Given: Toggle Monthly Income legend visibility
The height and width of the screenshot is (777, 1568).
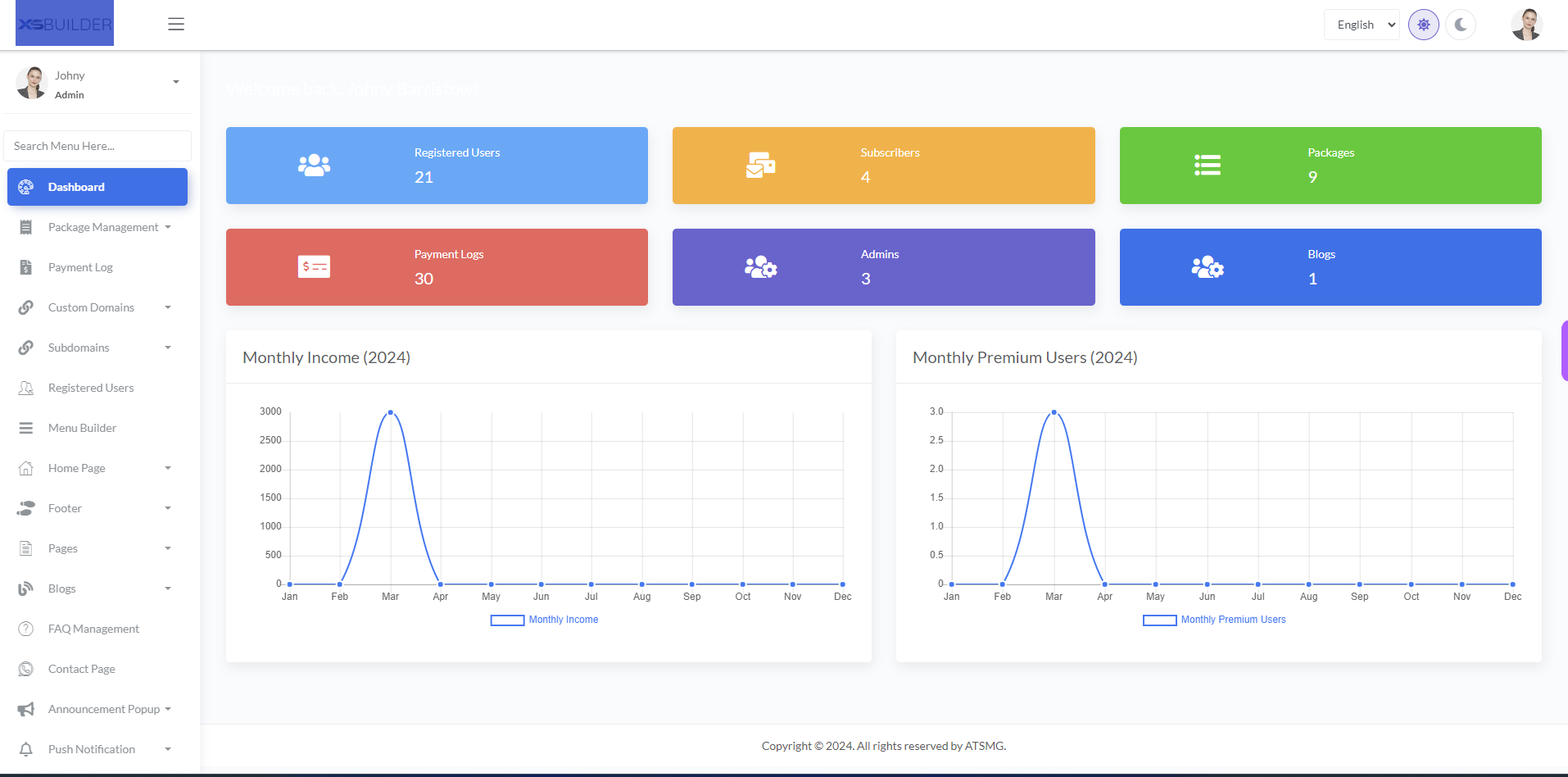Looking at the screenshot, I should tap(545, 620).
